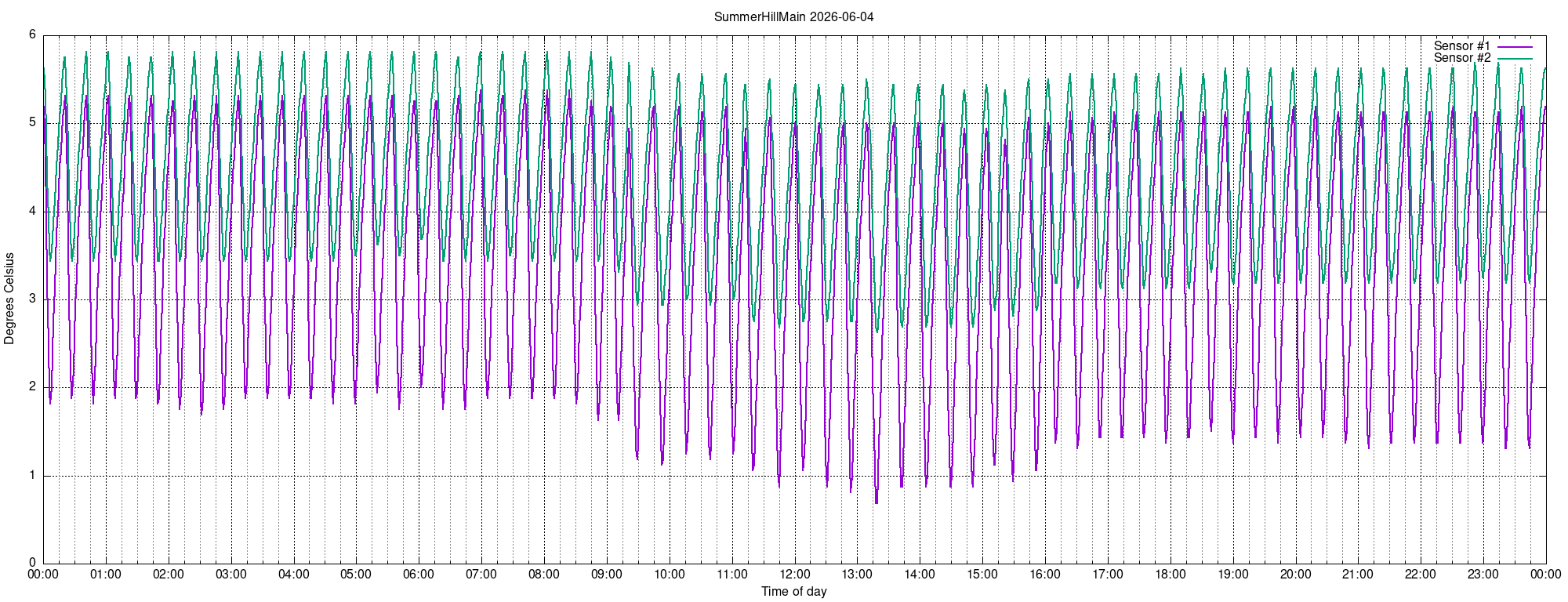Click the Time of day axis title
The image size is (1568, 602).
tap(794, 591)
